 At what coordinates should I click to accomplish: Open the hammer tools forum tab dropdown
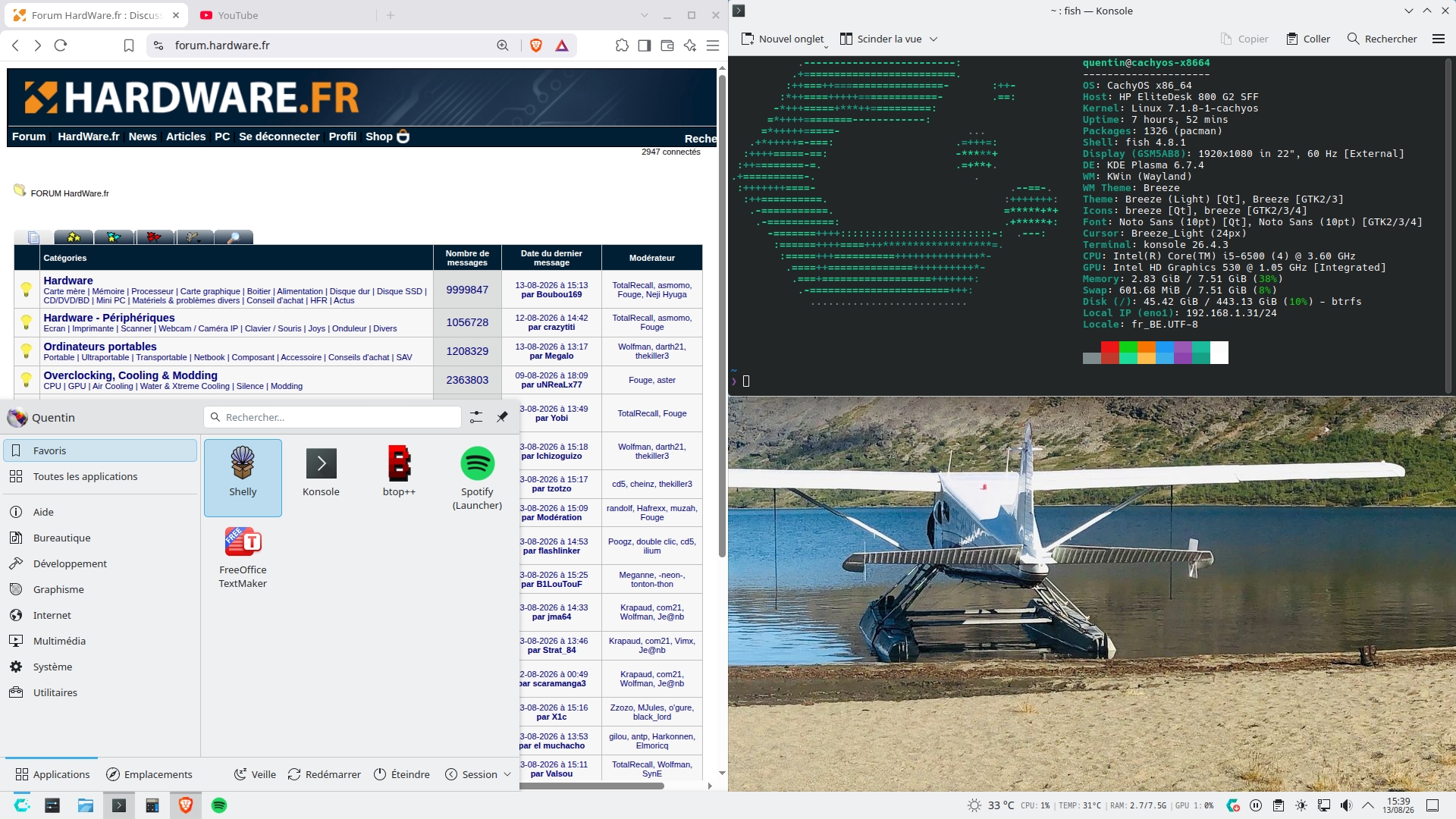click(x=194, y=237)
